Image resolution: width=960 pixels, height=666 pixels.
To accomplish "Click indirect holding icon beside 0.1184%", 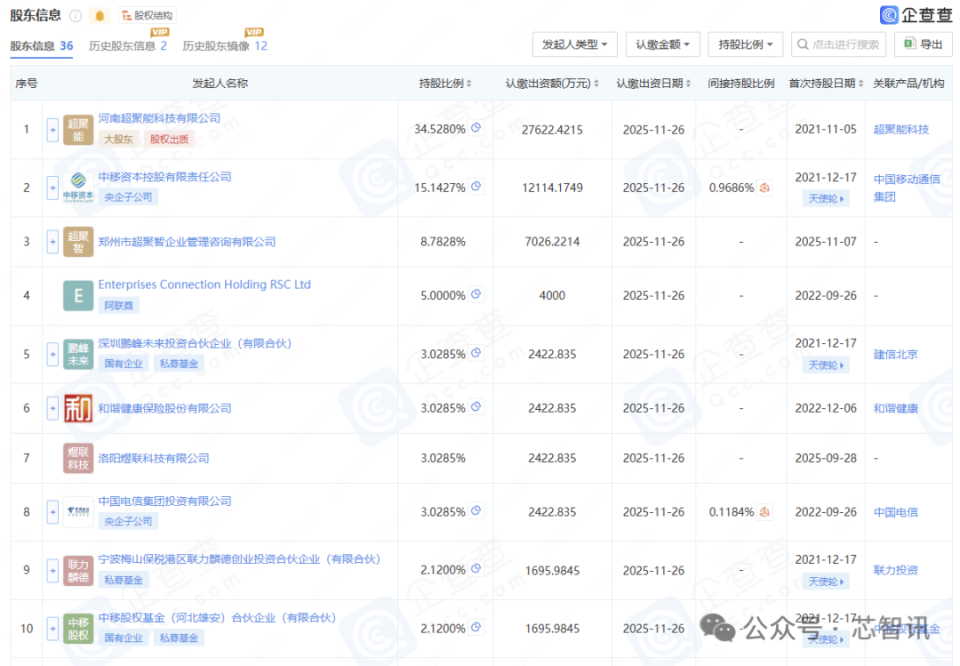I will tap(764, 512).
